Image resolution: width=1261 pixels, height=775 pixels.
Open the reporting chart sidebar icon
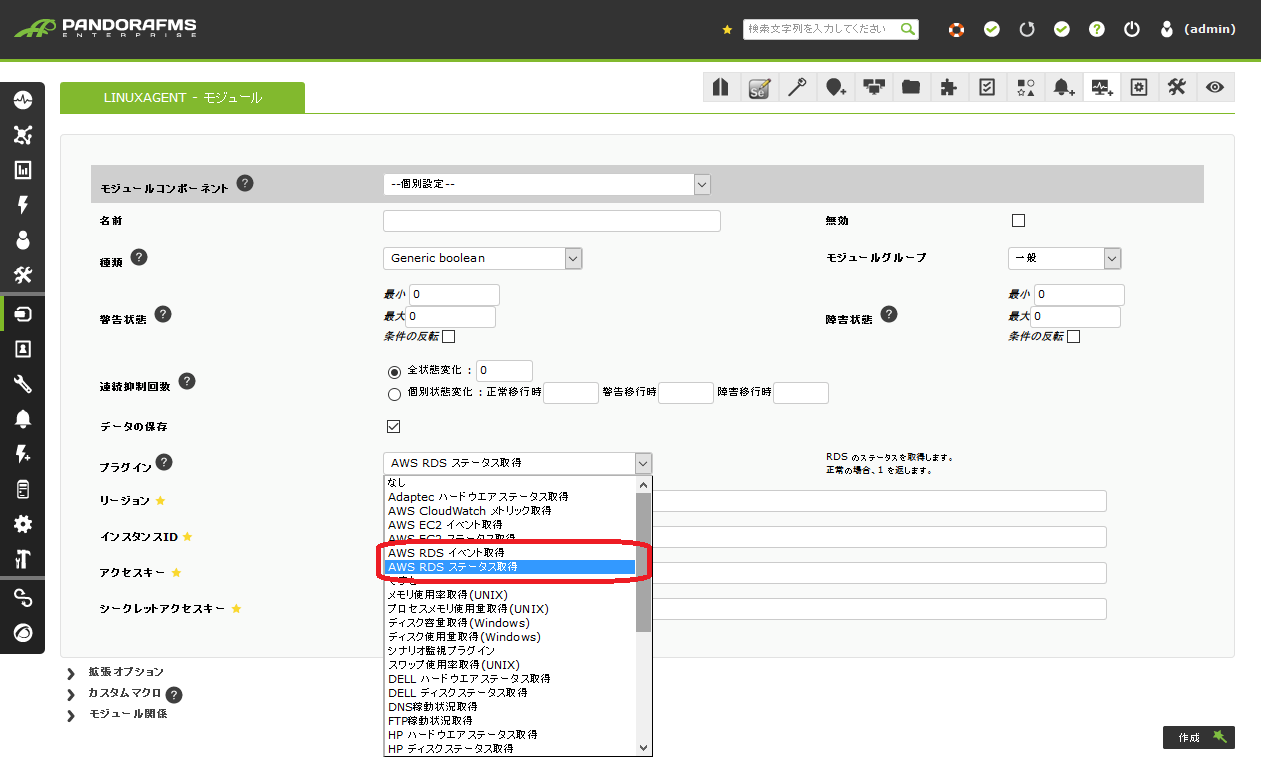(22, 170)
